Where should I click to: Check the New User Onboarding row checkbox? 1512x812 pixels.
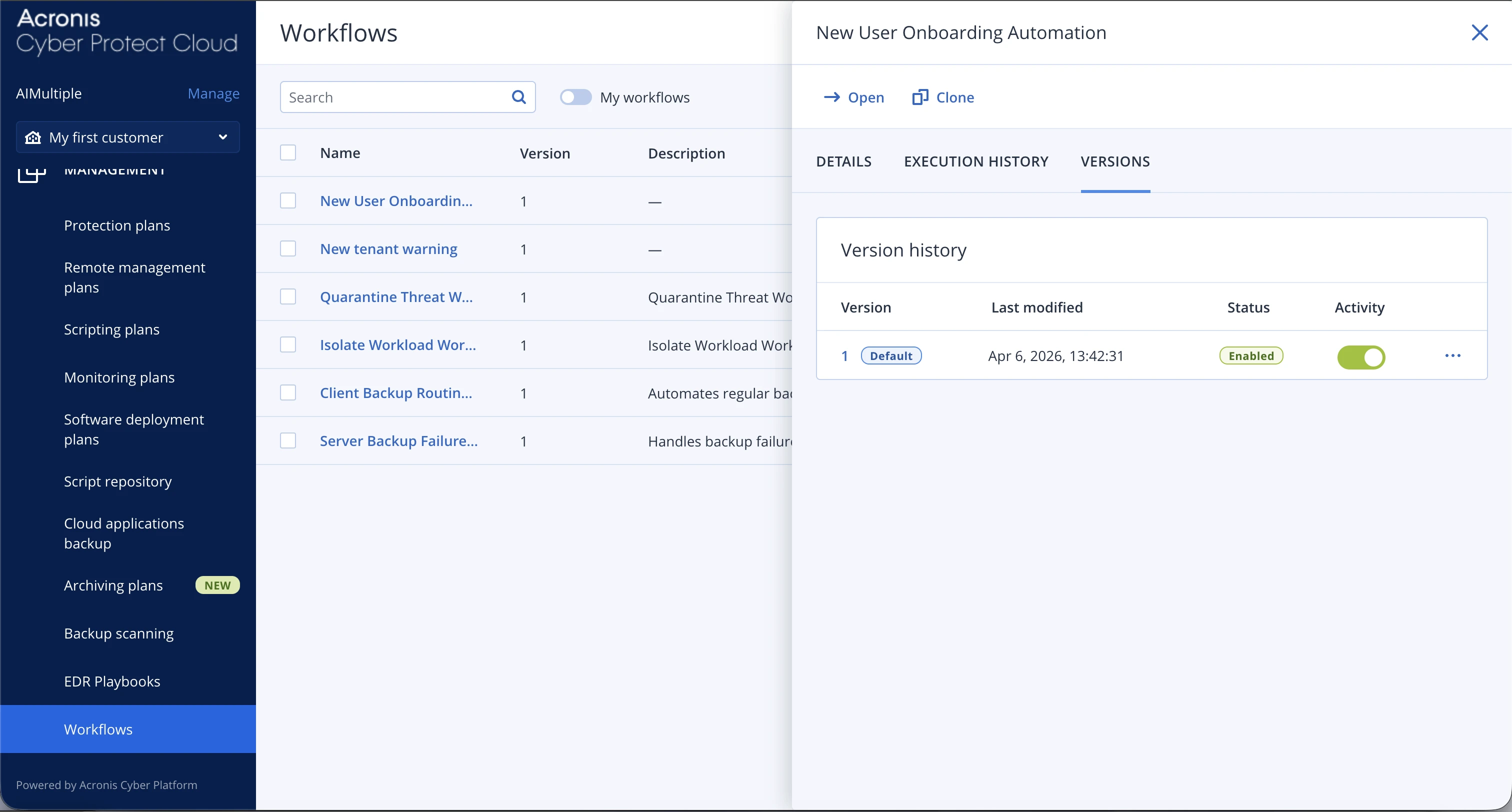coord(287,201)
